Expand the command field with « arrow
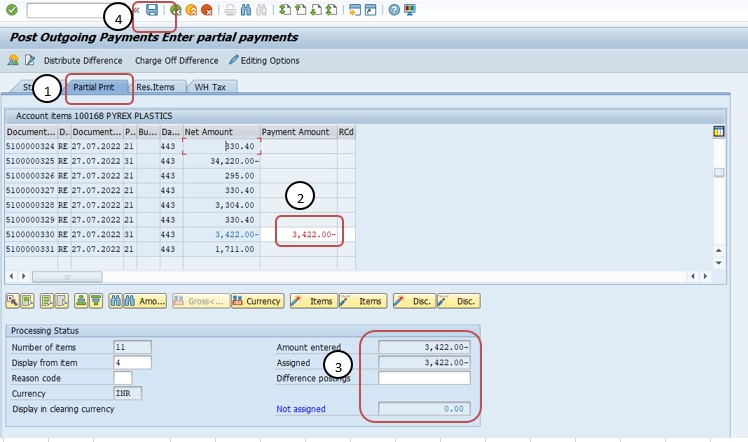Viewport: 748px width, 442px height. (x=136, y=10)
